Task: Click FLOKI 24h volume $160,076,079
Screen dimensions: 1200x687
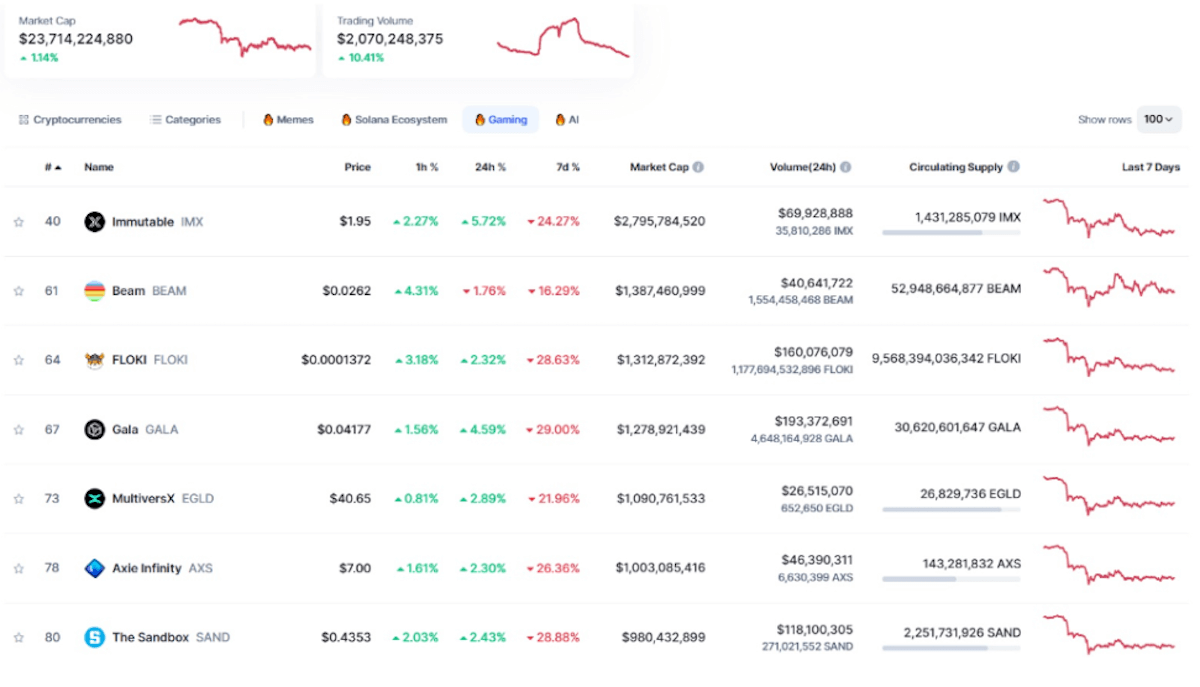Action: (813, 352)
